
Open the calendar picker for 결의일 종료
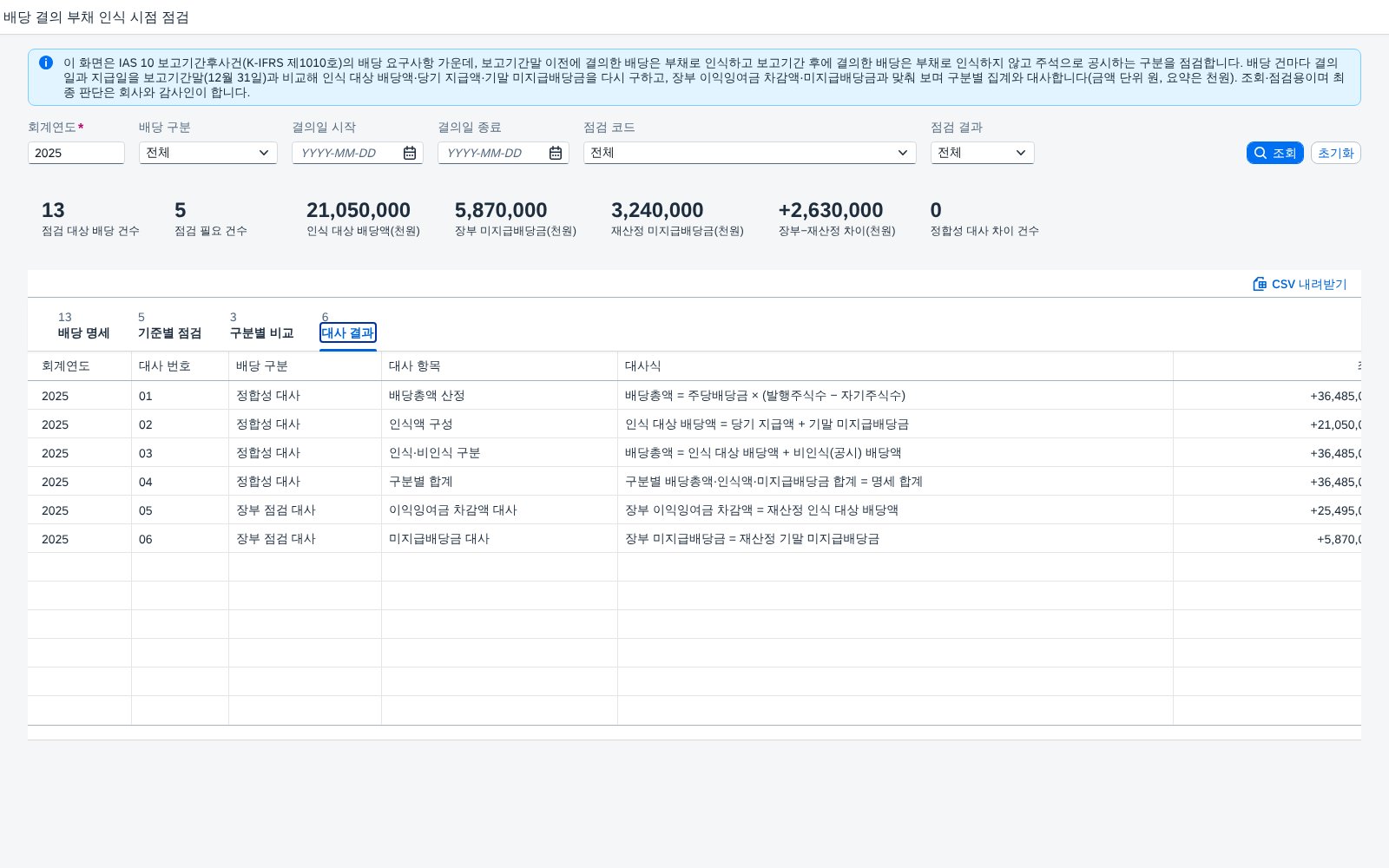tap(556, 153)
